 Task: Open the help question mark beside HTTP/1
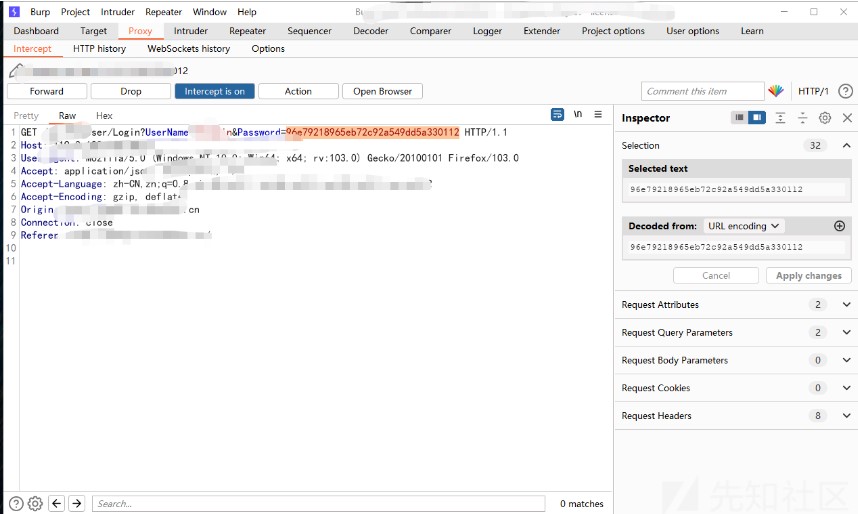845,91
